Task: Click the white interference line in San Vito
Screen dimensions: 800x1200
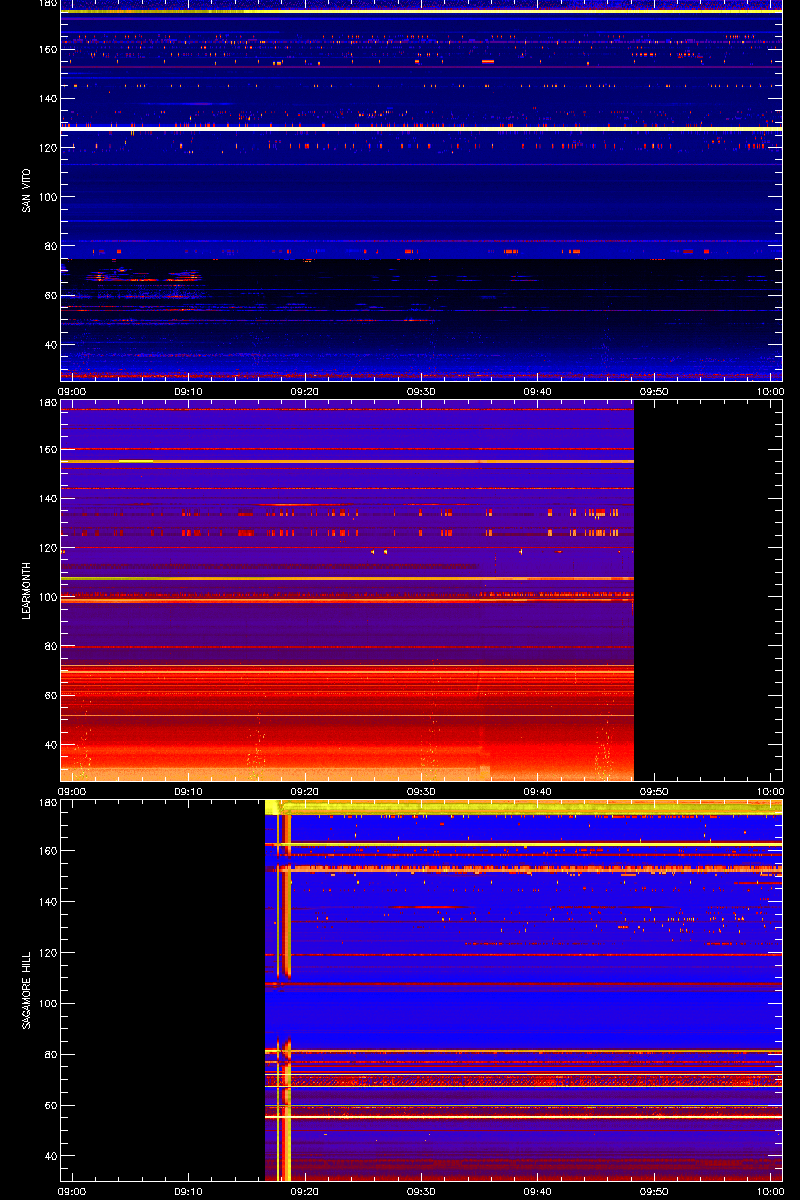Action: 421,129
